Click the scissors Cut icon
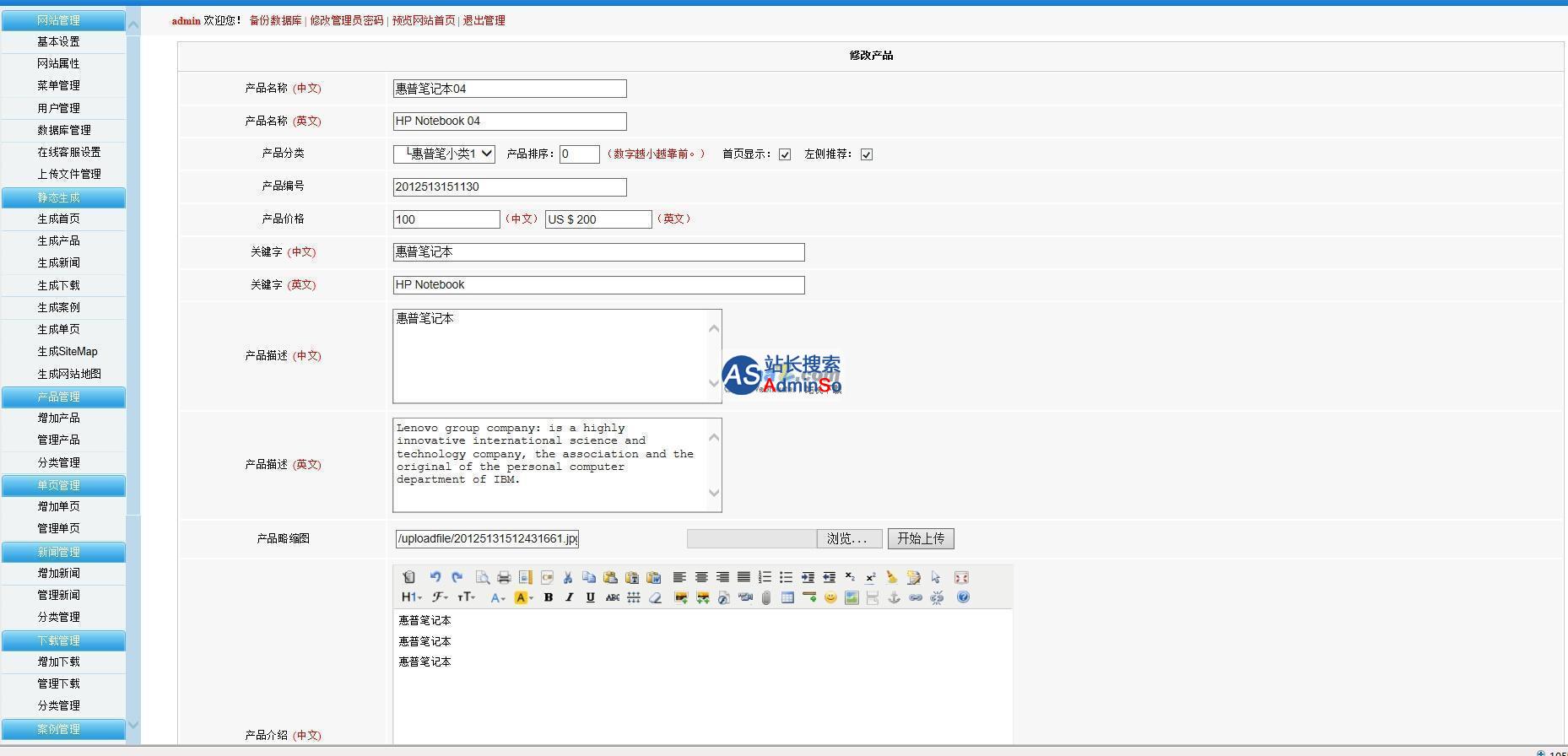This screenshot has height=756, width=1568. coord(568,577)
